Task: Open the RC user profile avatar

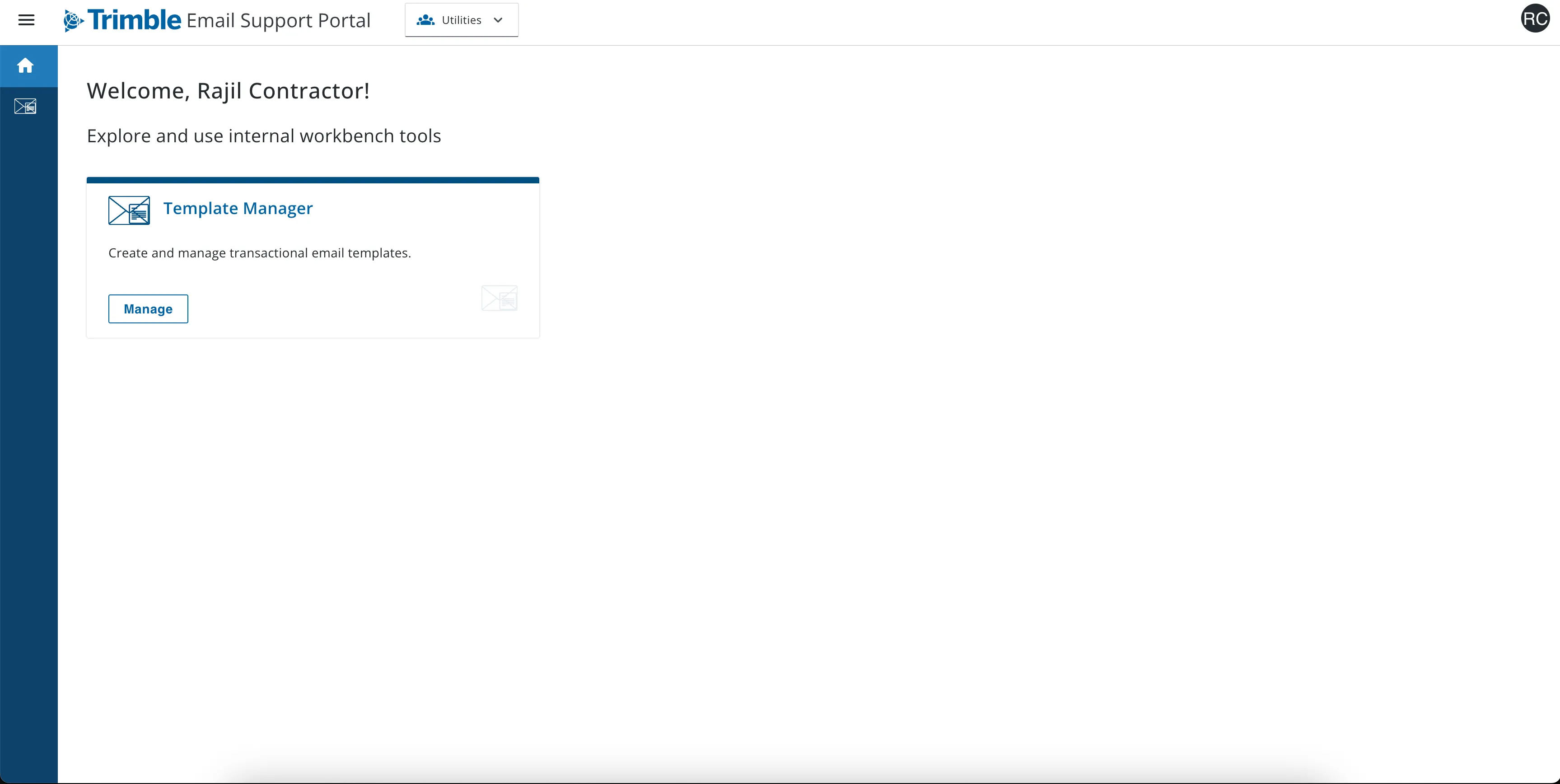Action: (x=1535, y=19)
